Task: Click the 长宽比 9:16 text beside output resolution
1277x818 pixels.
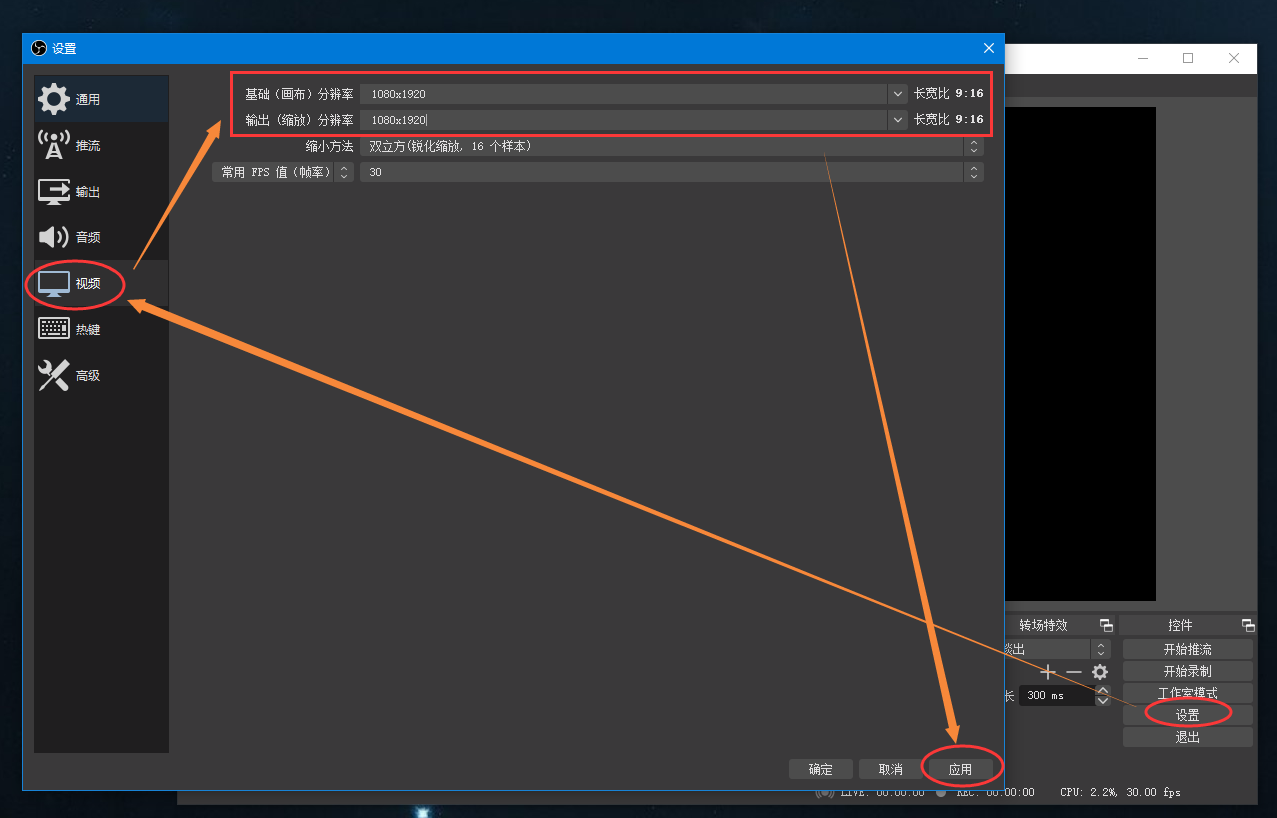Action: point(948,120)
